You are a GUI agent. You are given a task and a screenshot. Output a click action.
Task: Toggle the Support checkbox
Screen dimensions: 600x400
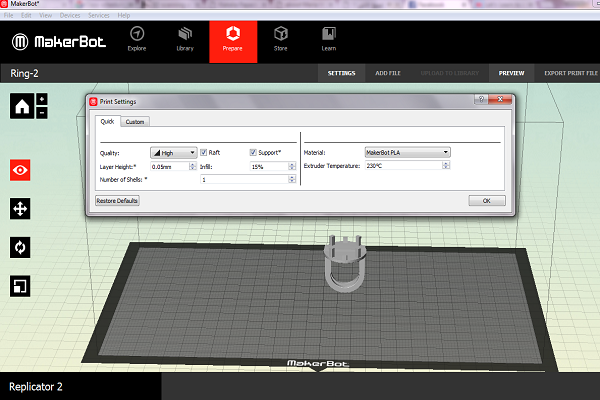click(x=253, y=152)
